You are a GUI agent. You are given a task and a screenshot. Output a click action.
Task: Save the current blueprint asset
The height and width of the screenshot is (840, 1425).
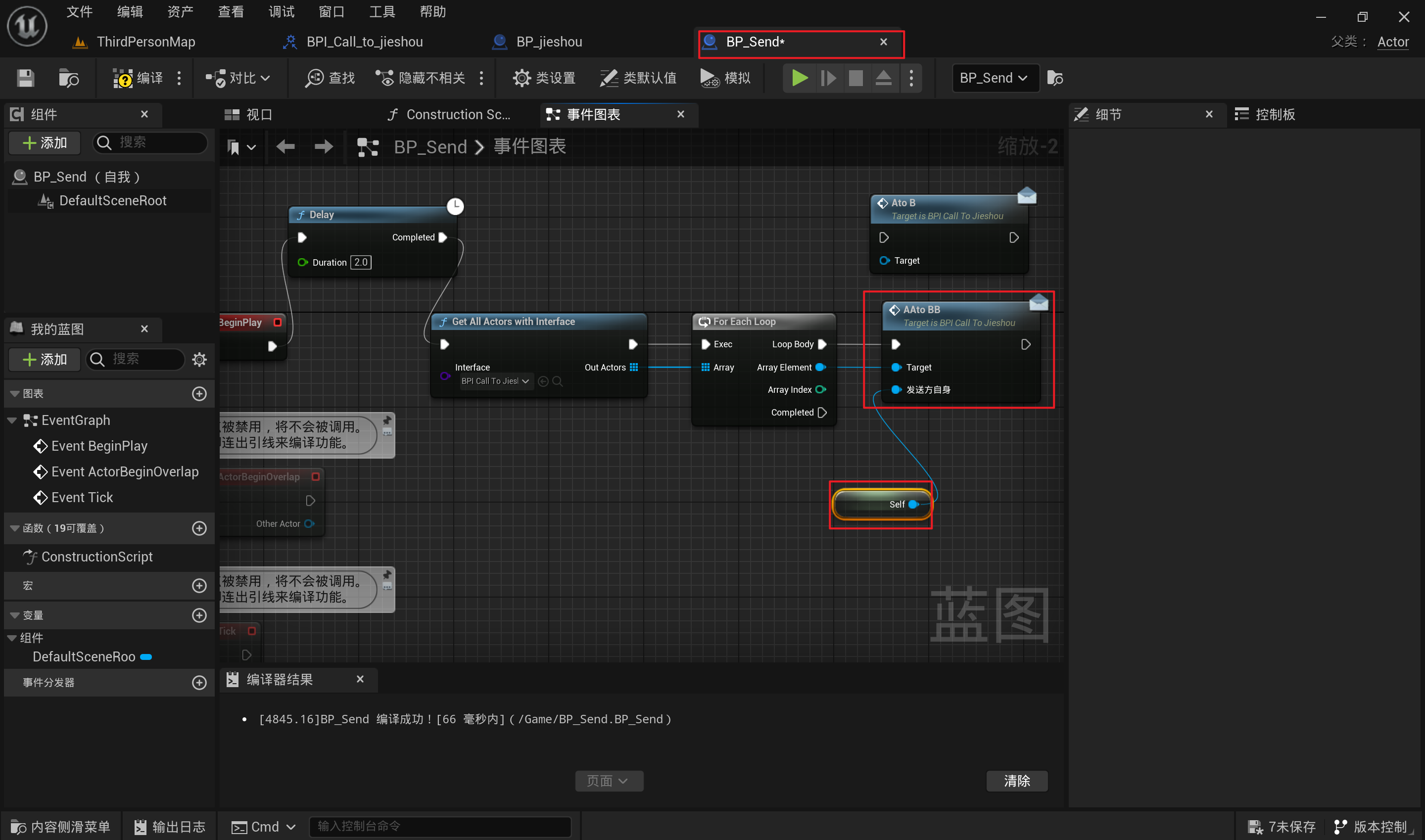[x=25, y=78]
